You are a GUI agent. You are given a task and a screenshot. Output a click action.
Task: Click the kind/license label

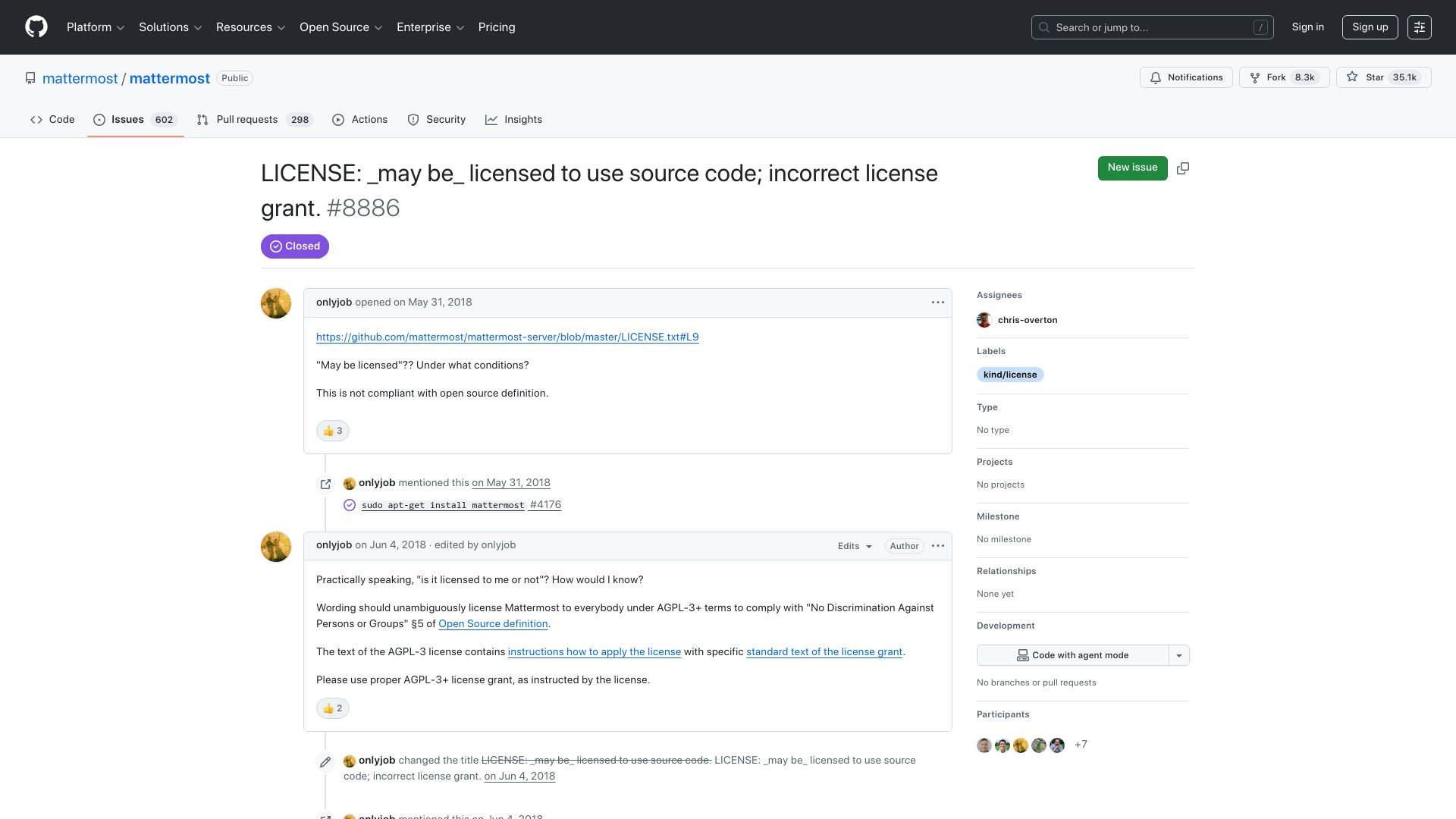click(1010, 375)
